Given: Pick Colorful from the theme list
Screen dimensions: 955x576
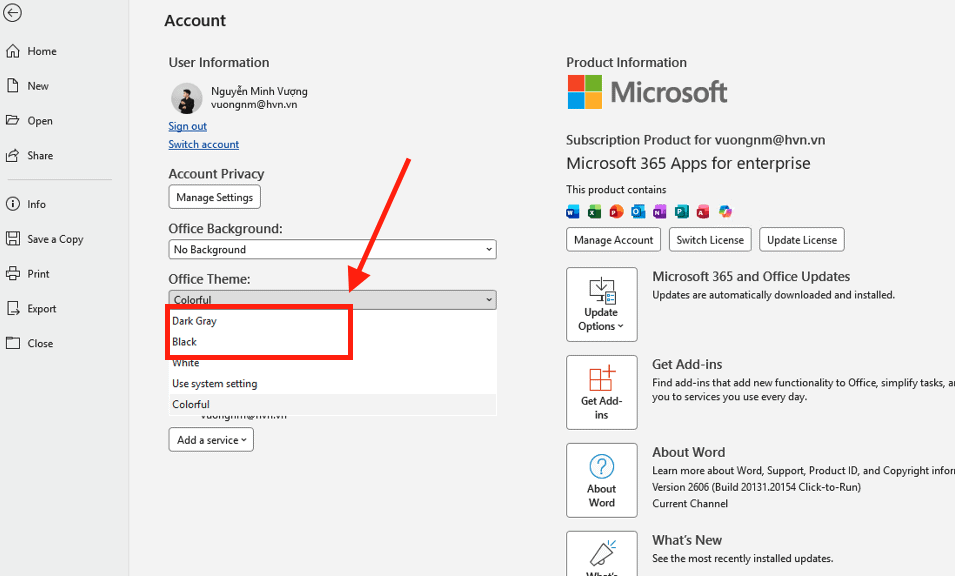Looking at the screenshot, I should (333, 404).
